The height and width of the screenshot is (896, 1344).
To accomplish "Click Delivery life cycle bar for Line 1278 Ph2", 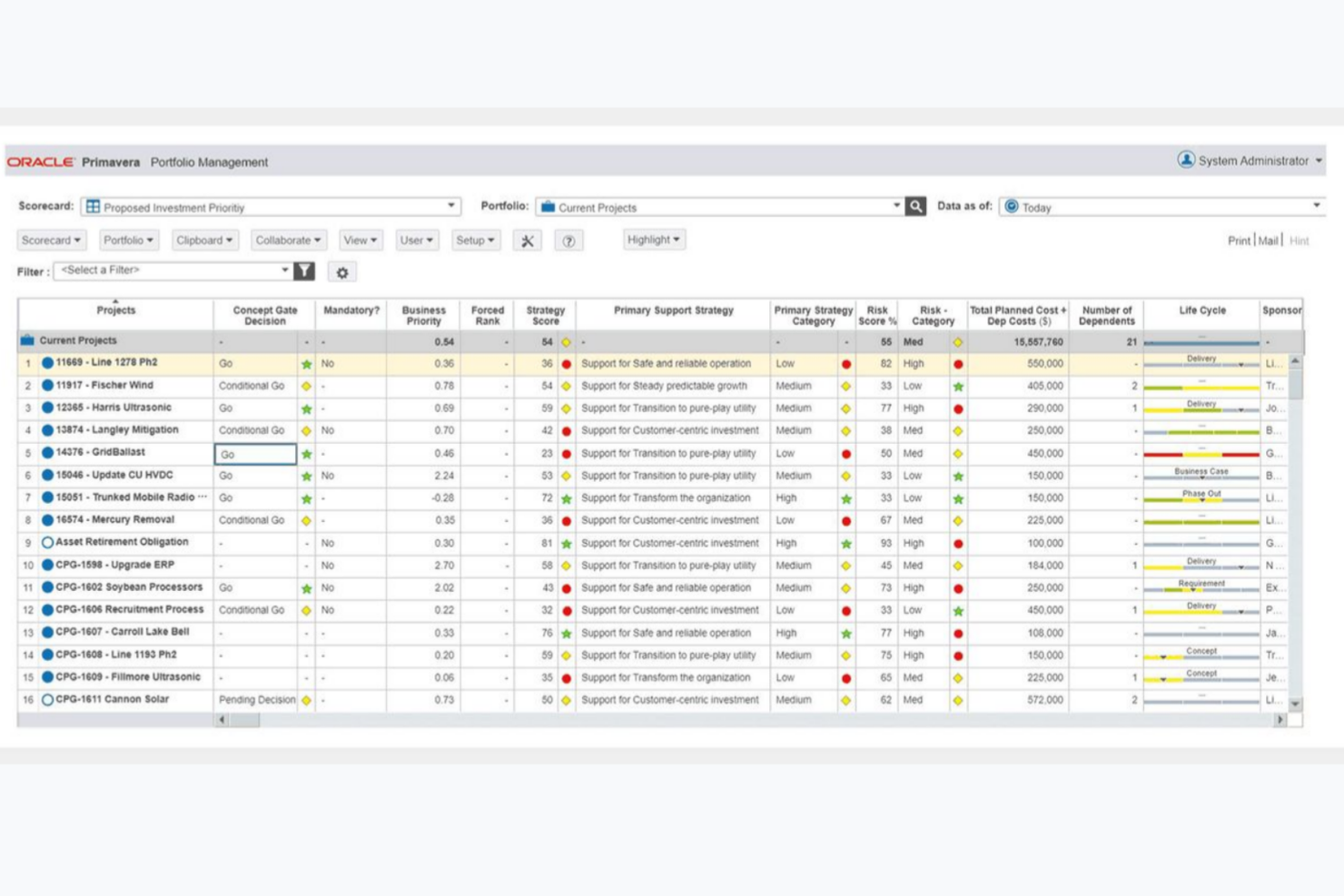I will [1201, 363].
